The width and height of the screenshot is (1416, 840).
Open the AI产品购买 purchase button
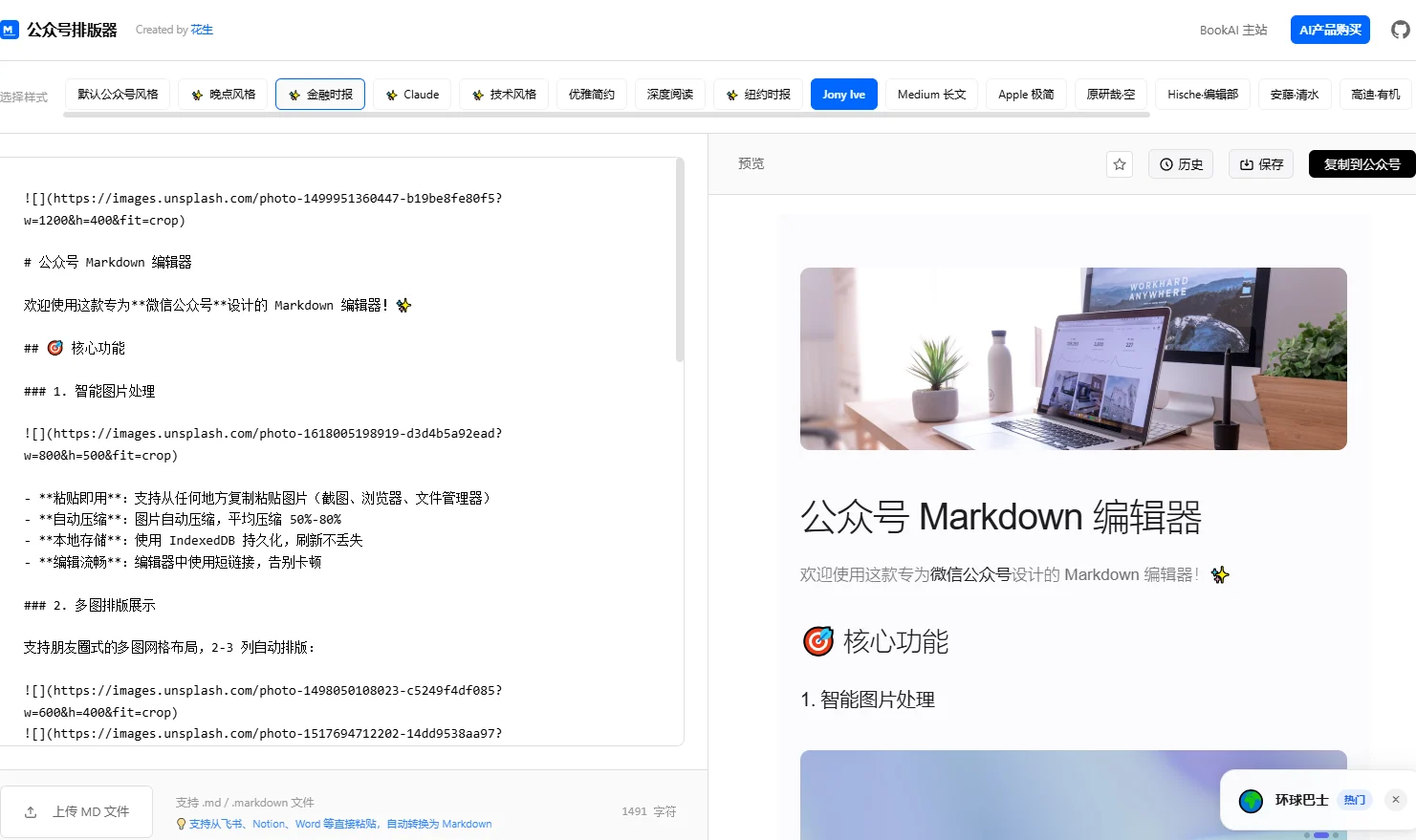(1329, 30)
